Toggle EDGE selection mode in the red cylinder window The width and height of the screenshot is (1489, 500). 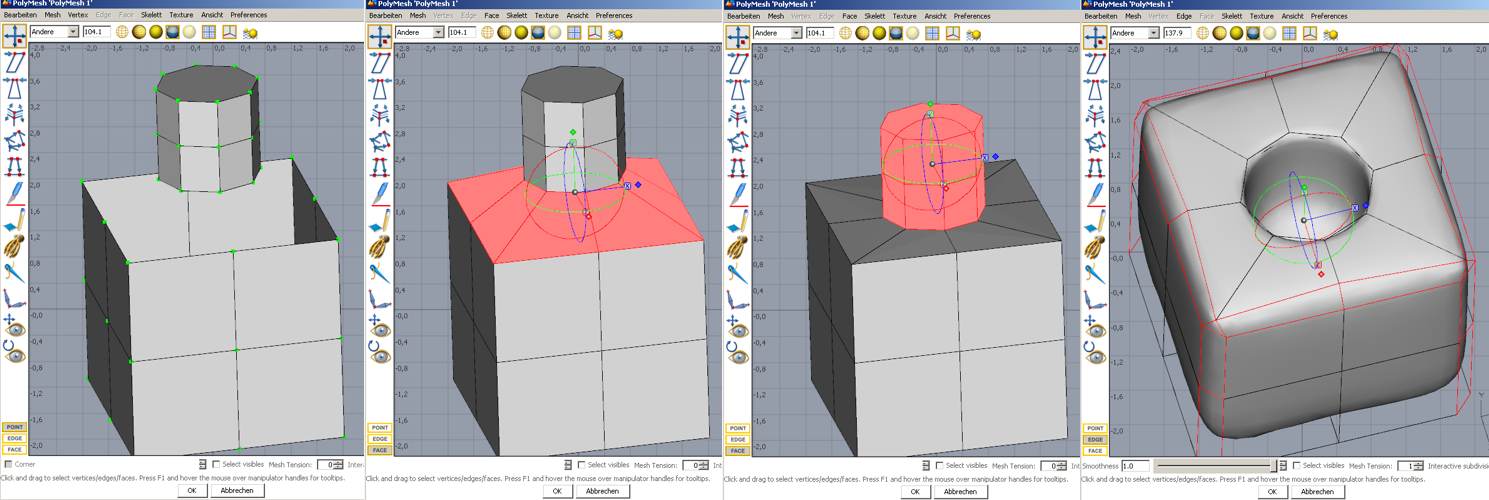[x=738, y=438]
